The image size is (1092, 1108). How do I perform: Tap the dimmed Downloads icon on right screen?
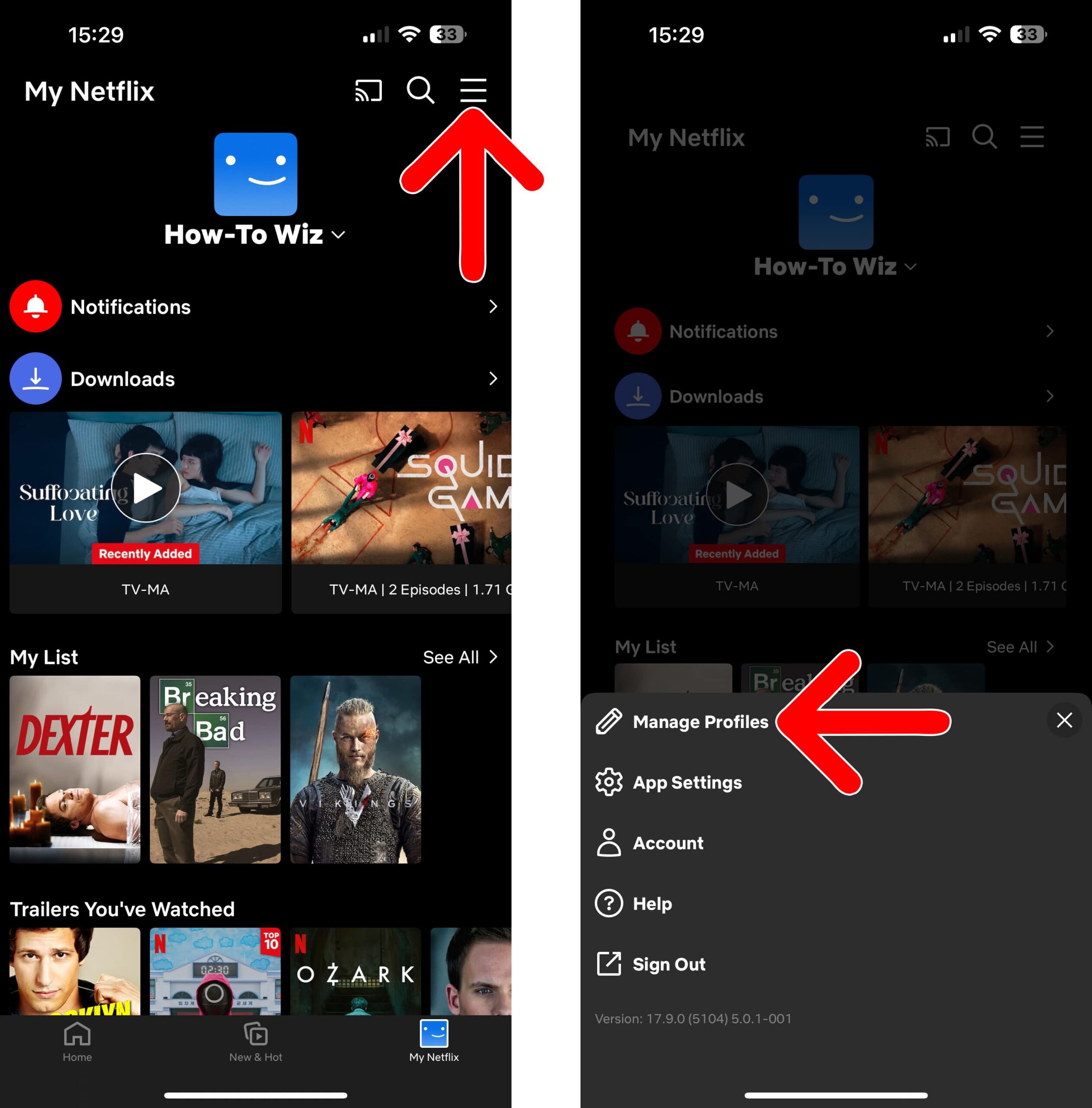pyautogui.click(x=638, y=396)
